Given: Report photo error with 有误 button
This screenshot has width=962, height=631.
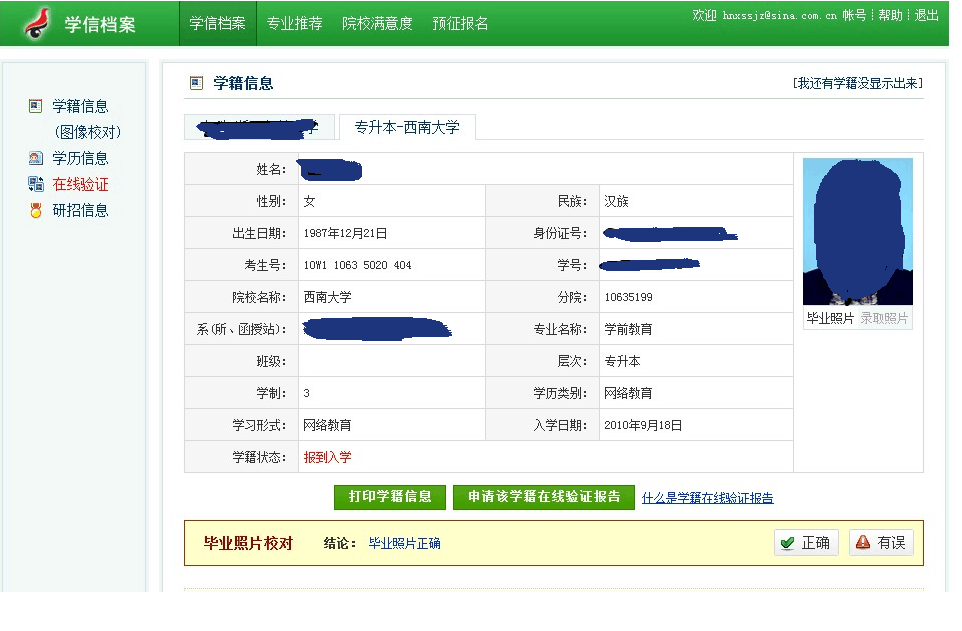Looking at the screenshot, I should point(880,543).
